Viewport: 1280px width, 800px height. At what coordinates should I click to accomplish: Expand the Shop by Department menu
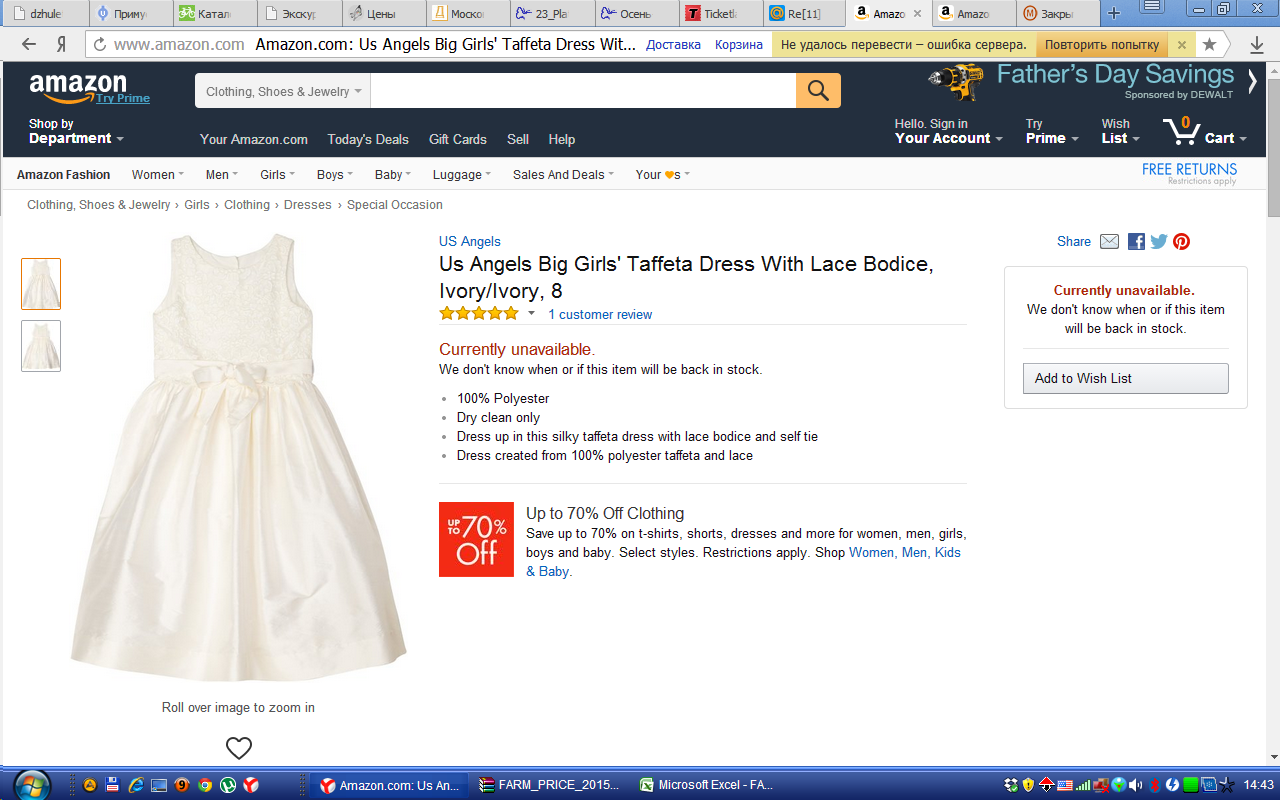[x=76, y=132]
